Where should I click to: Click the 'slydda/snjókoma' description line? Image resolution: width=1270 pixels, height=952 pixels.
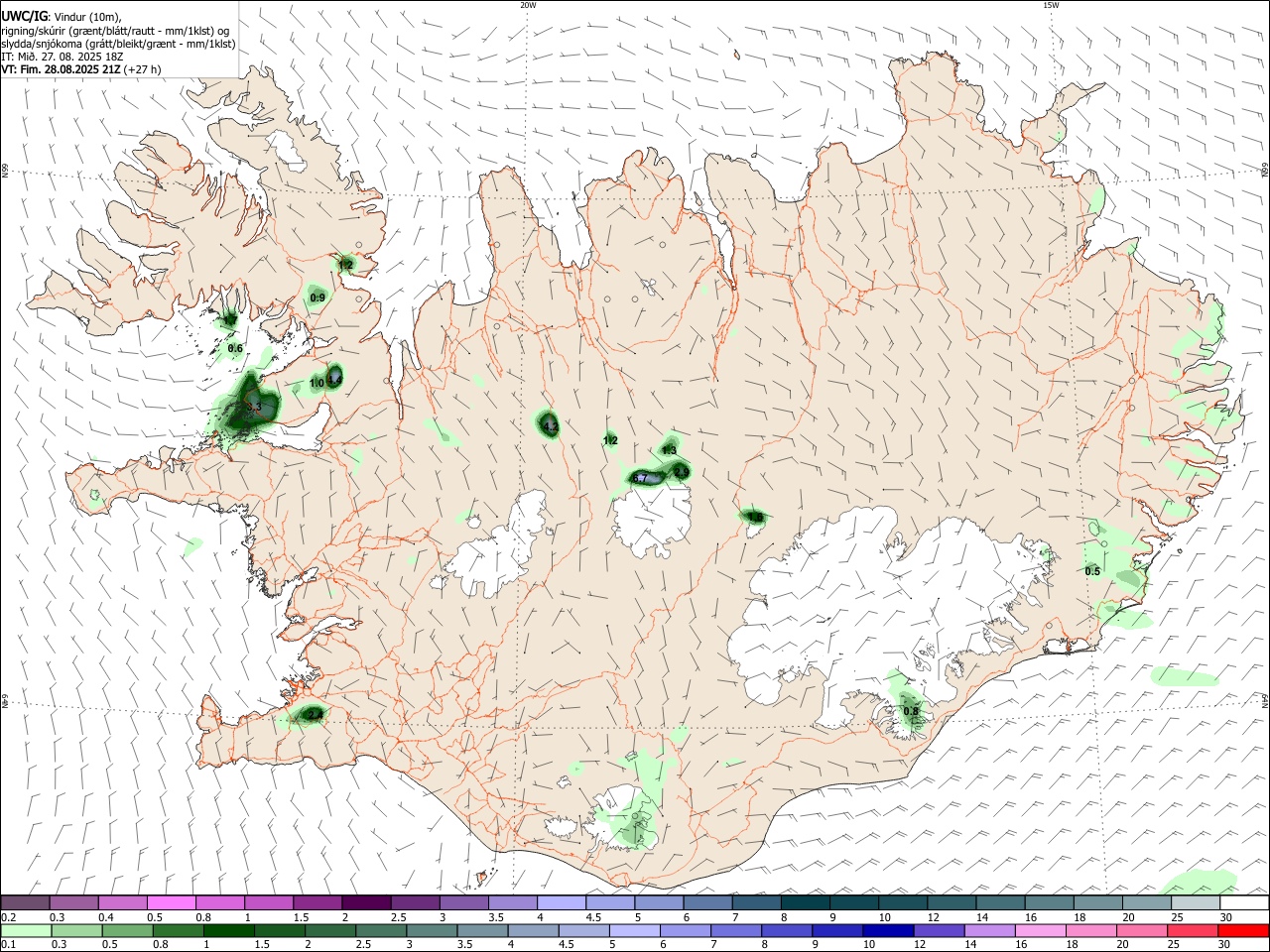click(118, 44)
